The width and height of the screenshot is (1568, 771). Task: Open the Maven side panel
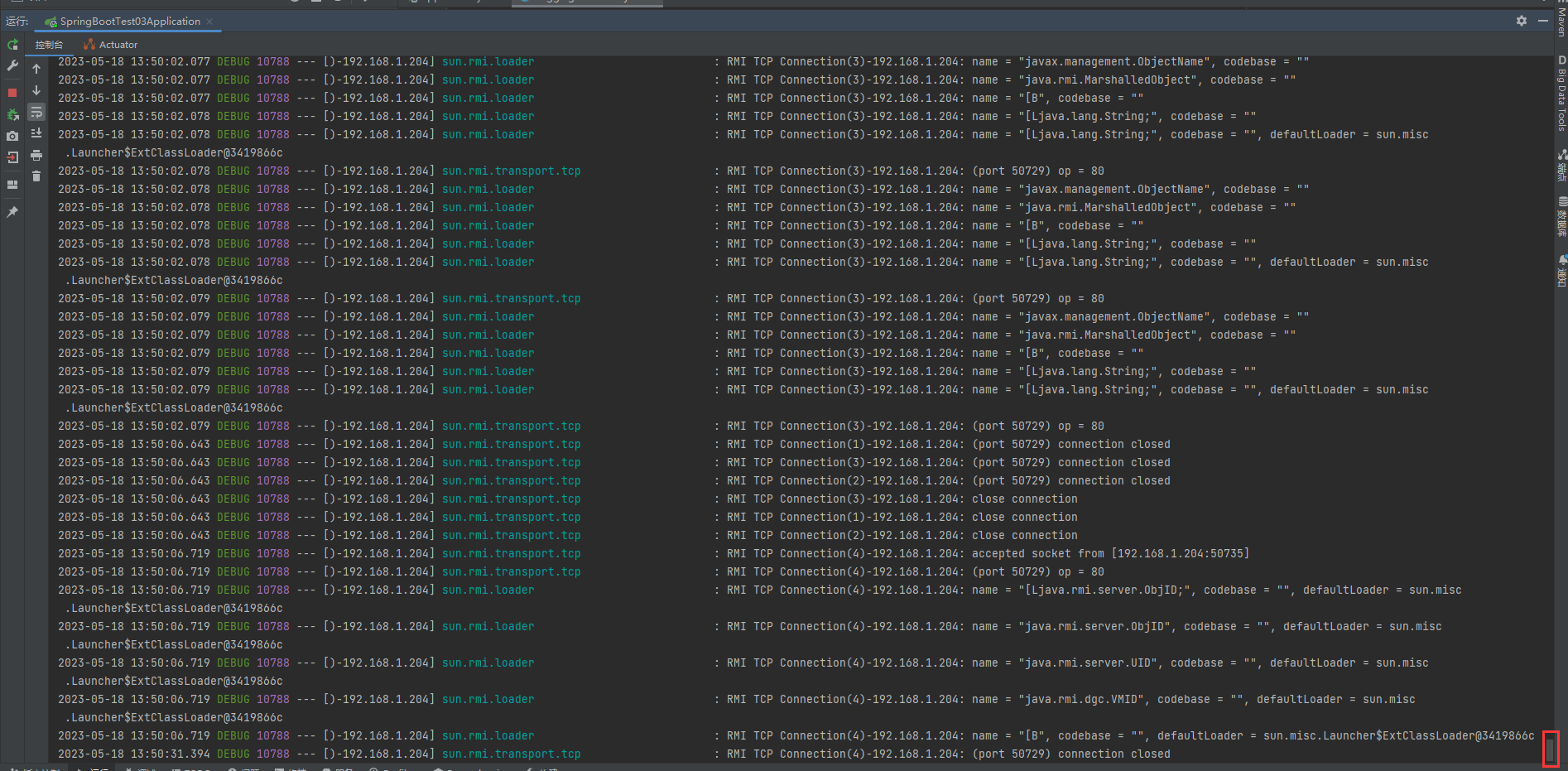pyautogui.click(x=1561, y=22)
